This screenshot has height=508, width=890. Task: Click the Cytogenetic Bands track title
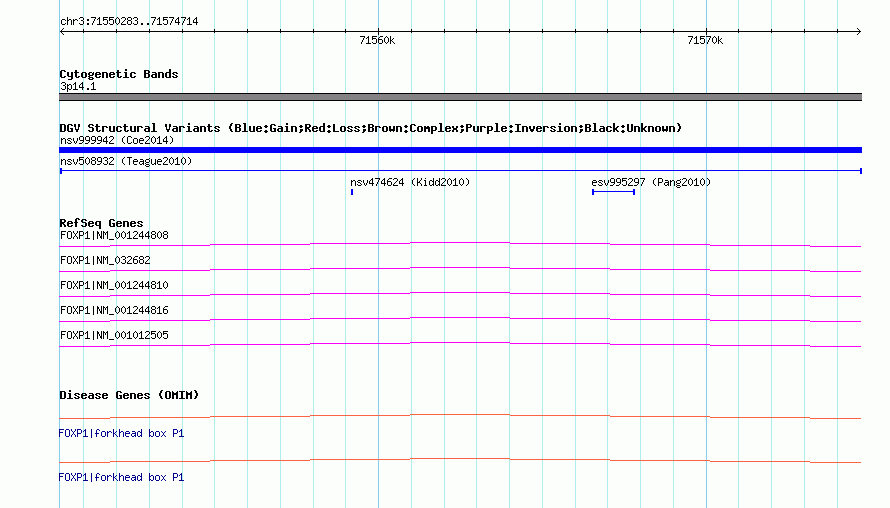click(119, 74)
